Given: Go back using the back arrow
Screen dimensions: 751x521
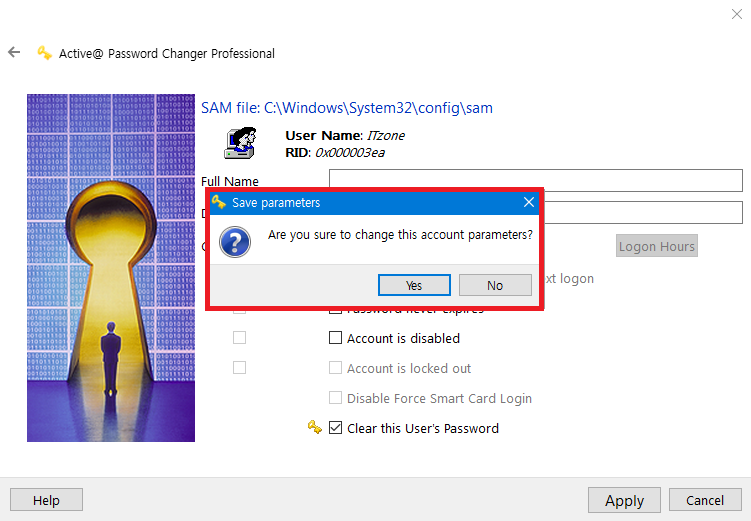Looking at the screenshot, I should pyautogui.click(x=14, y=52).
